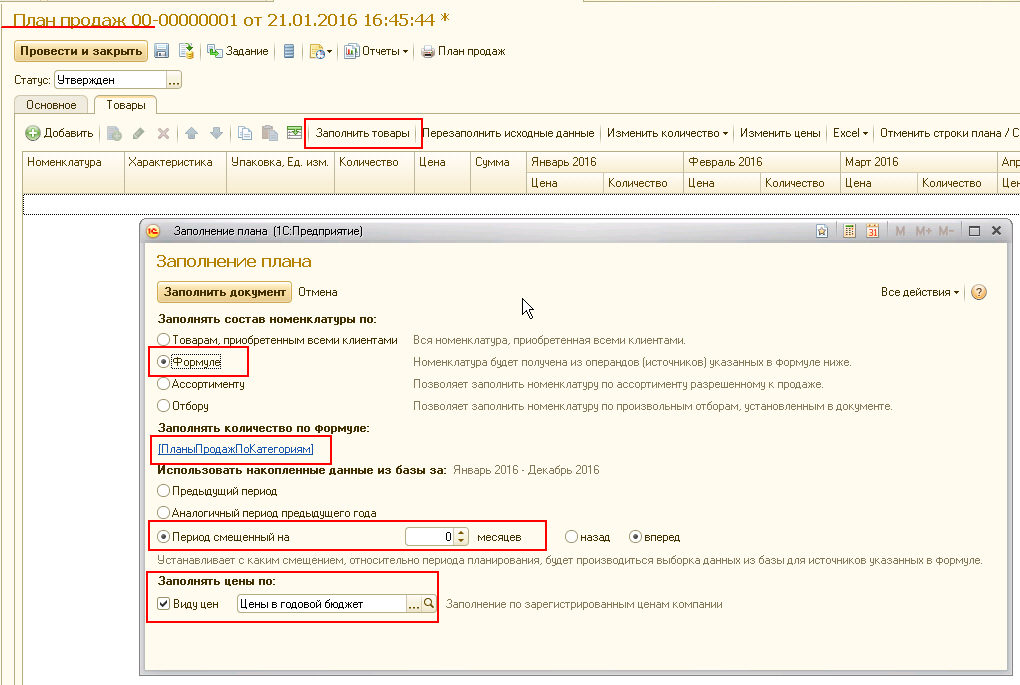Click the post document icon beside save
1020x685 pixels.
click(187, 51)
